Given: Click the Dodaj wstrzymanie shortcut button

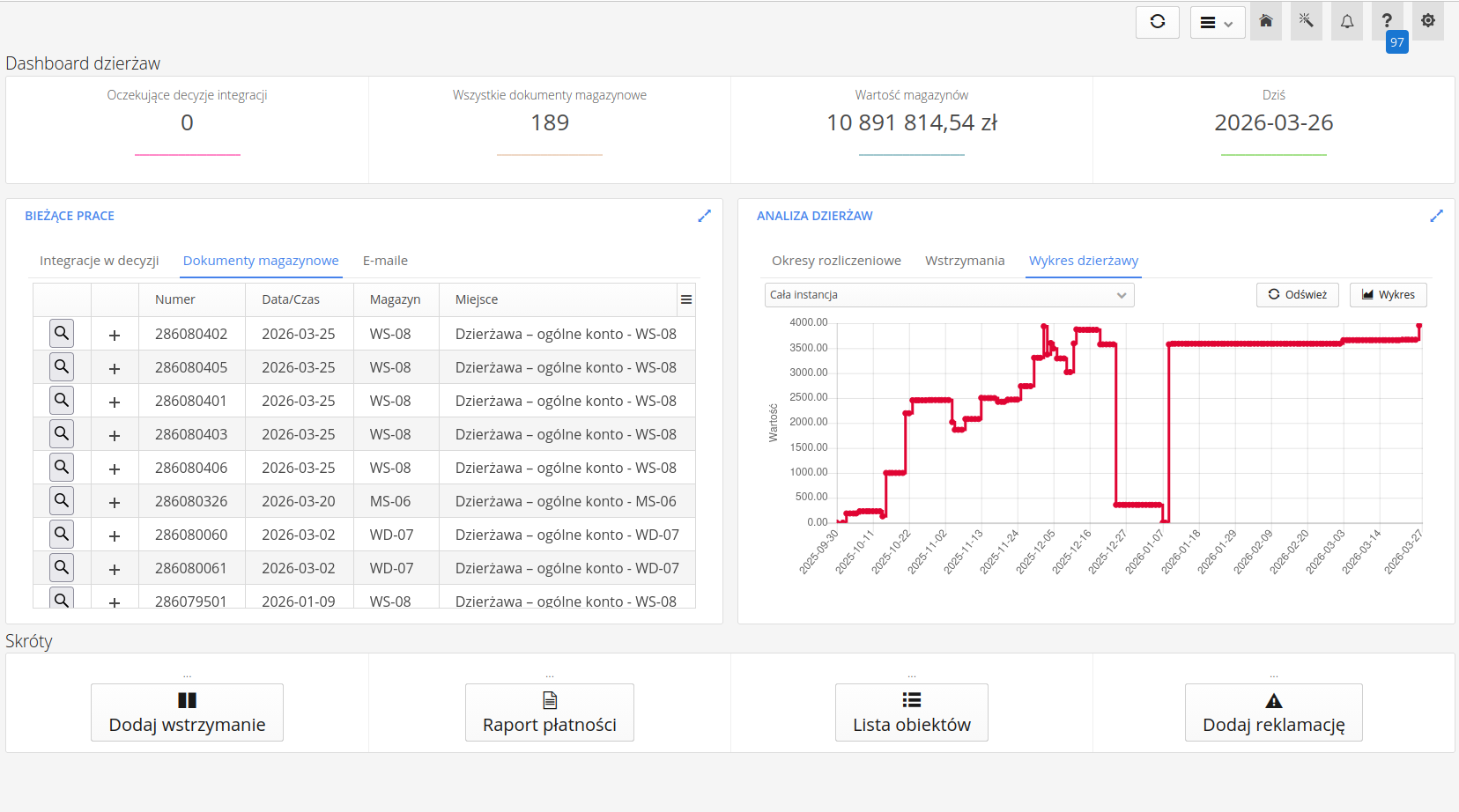Looking at the screenshot, I should [x=187, y=712].
